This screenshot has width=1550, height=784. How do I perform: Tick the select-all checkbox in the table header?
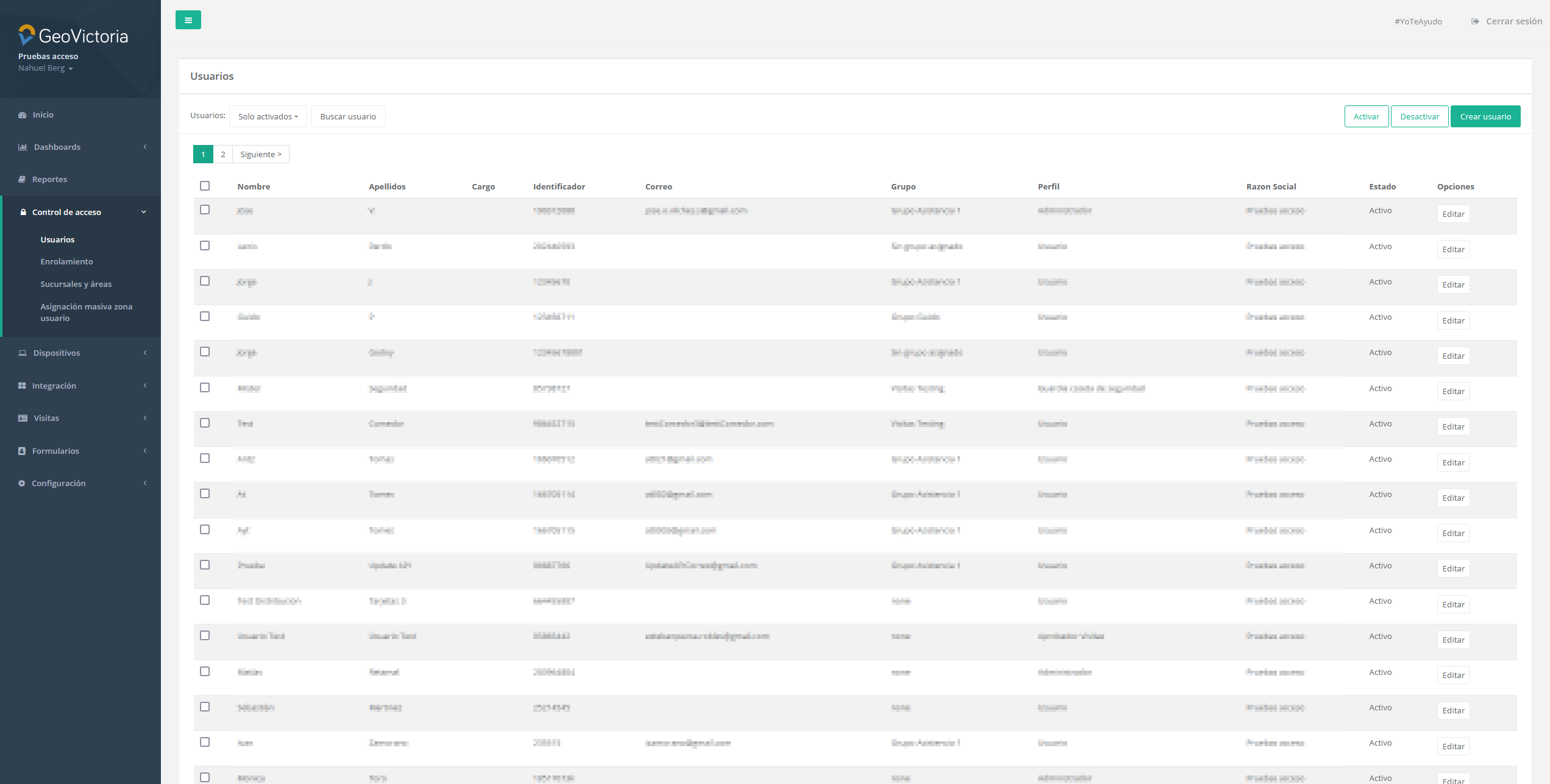(205, 186)
